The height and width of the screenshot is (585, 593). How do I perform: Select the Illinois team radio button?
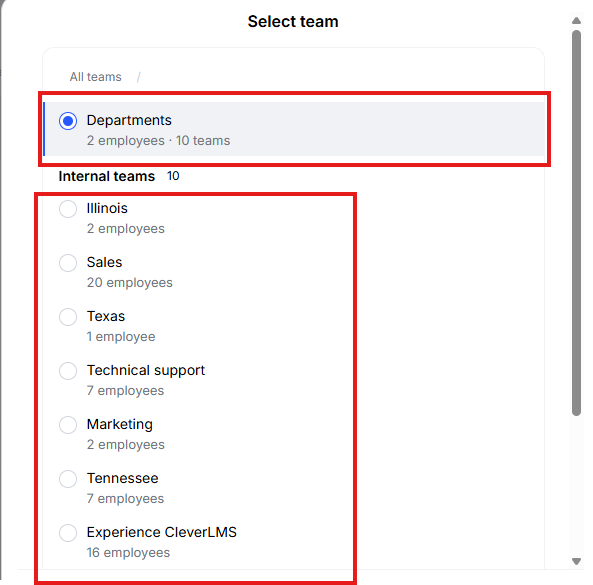[x=68, y=209]
